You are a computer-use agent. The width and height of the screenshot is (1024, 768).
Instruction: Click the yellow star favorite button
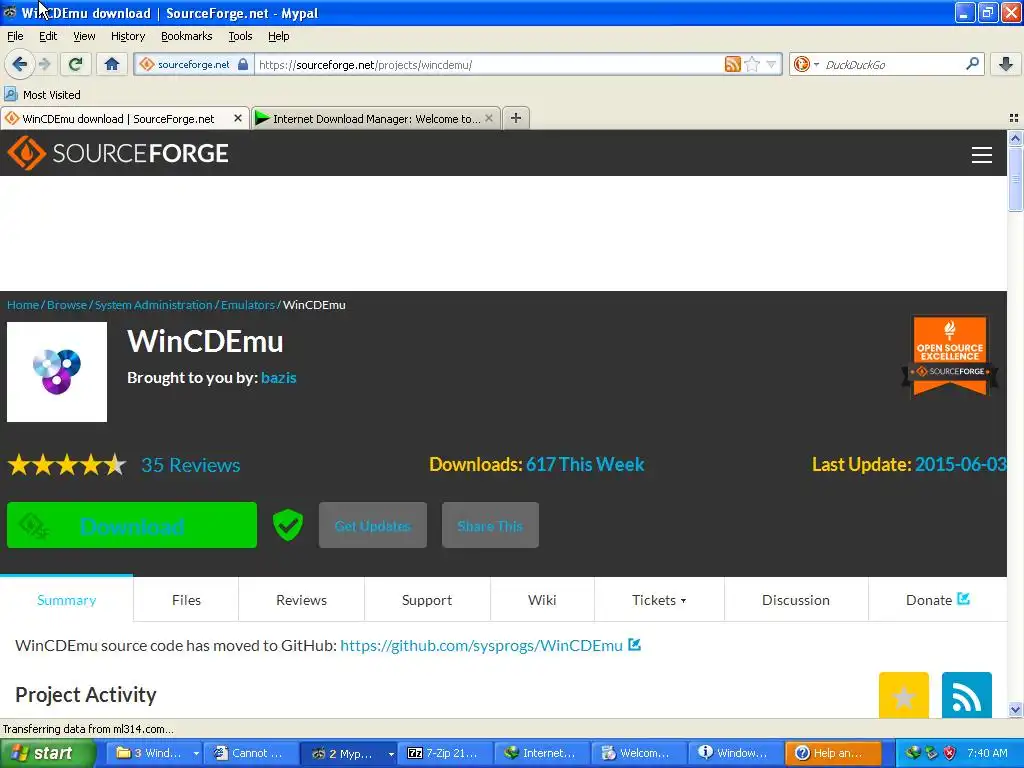pos(903,696)
